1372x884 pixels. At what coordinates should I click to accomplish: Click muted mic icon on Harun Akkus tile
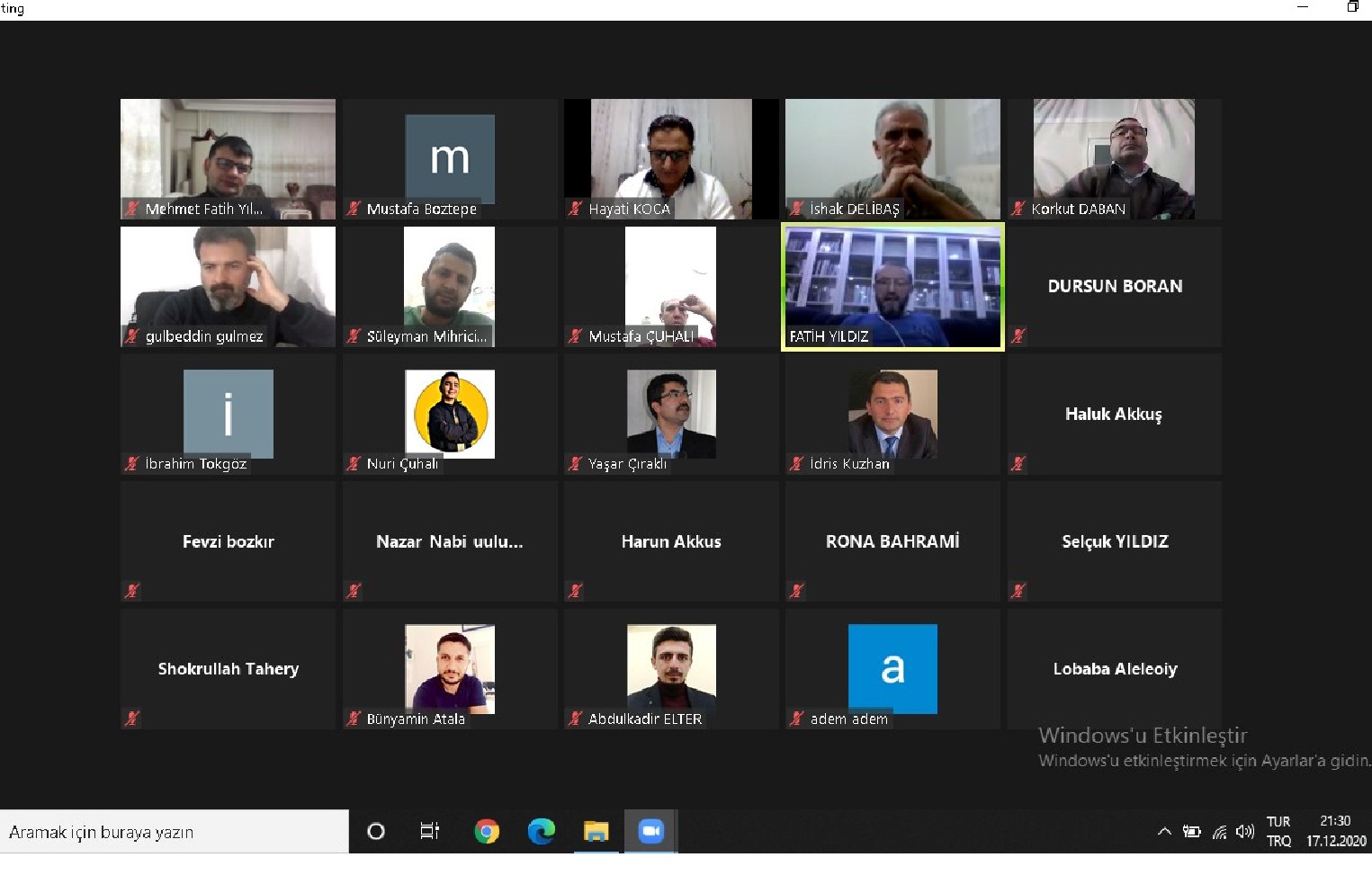coord(576,591)
